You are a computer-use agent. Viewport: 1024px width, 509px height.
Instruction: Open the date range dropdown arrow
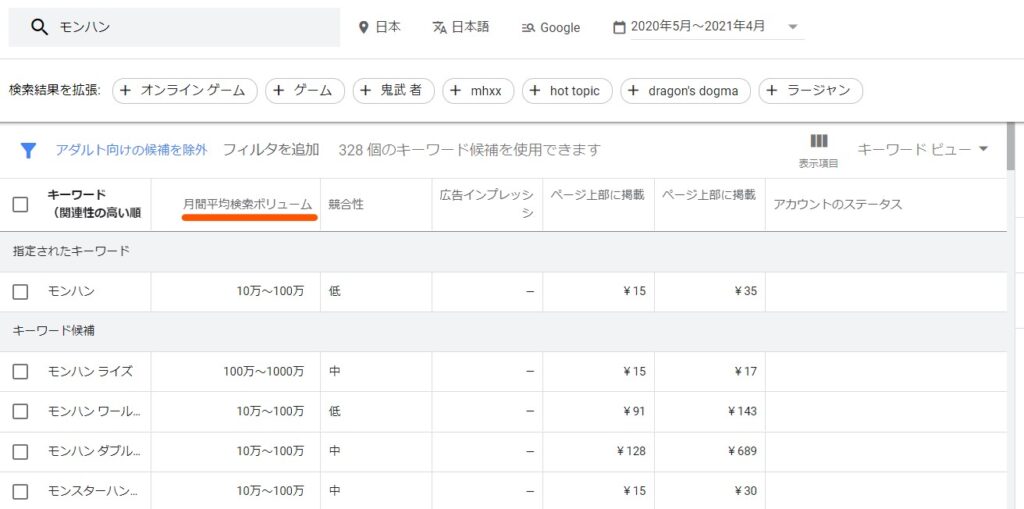click(793, 27)
